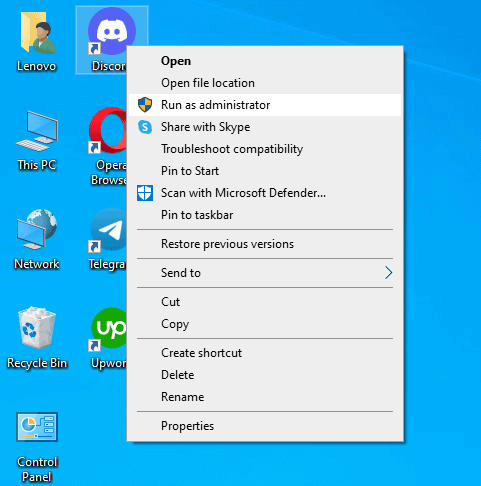Choose Restore previous versions
The width and height of the screenshot is (481, 486).
pyautogui.click(x=265, y=244)
